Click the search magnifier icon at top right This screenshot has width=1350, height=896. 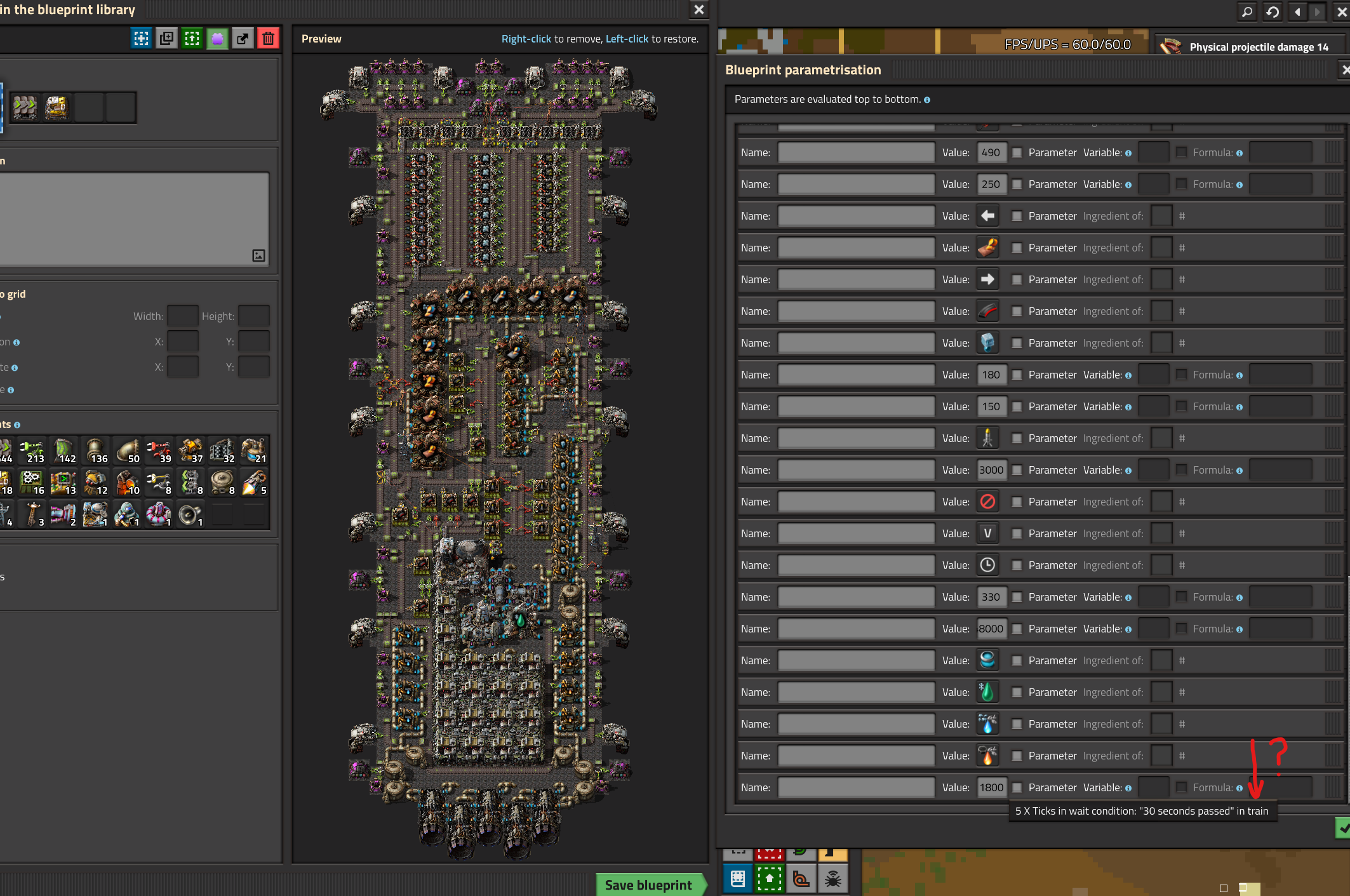pyautogui.click(x=1247, y=11)
